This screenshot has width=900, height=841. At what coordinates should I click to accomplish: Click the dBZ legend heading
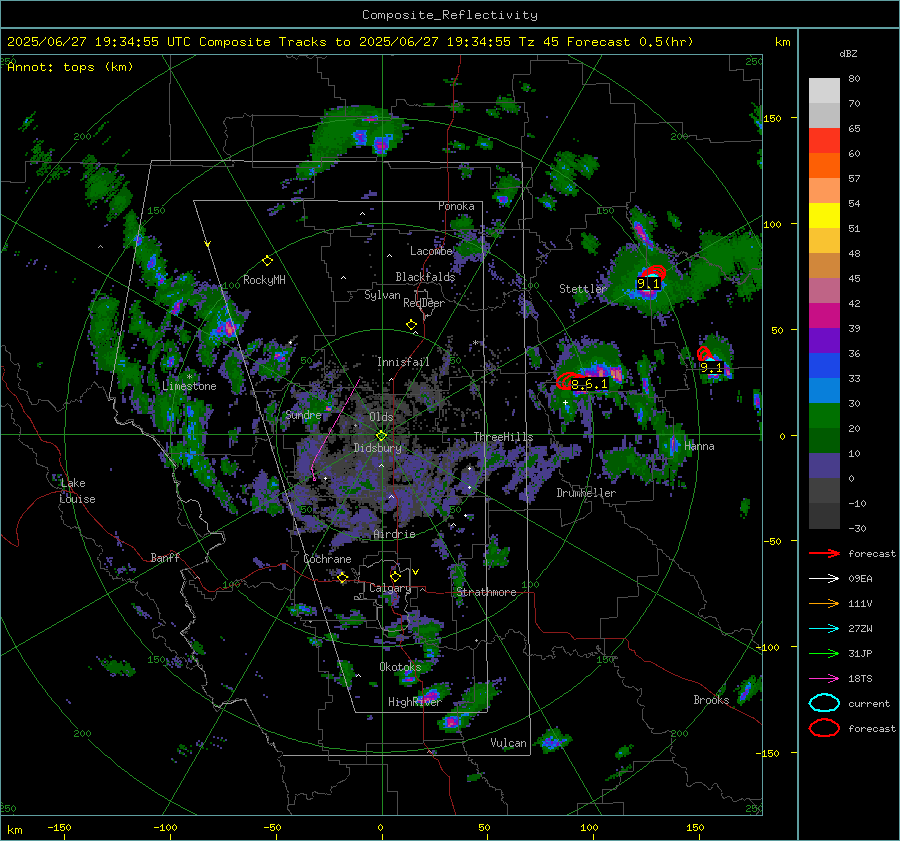(848, 54)
